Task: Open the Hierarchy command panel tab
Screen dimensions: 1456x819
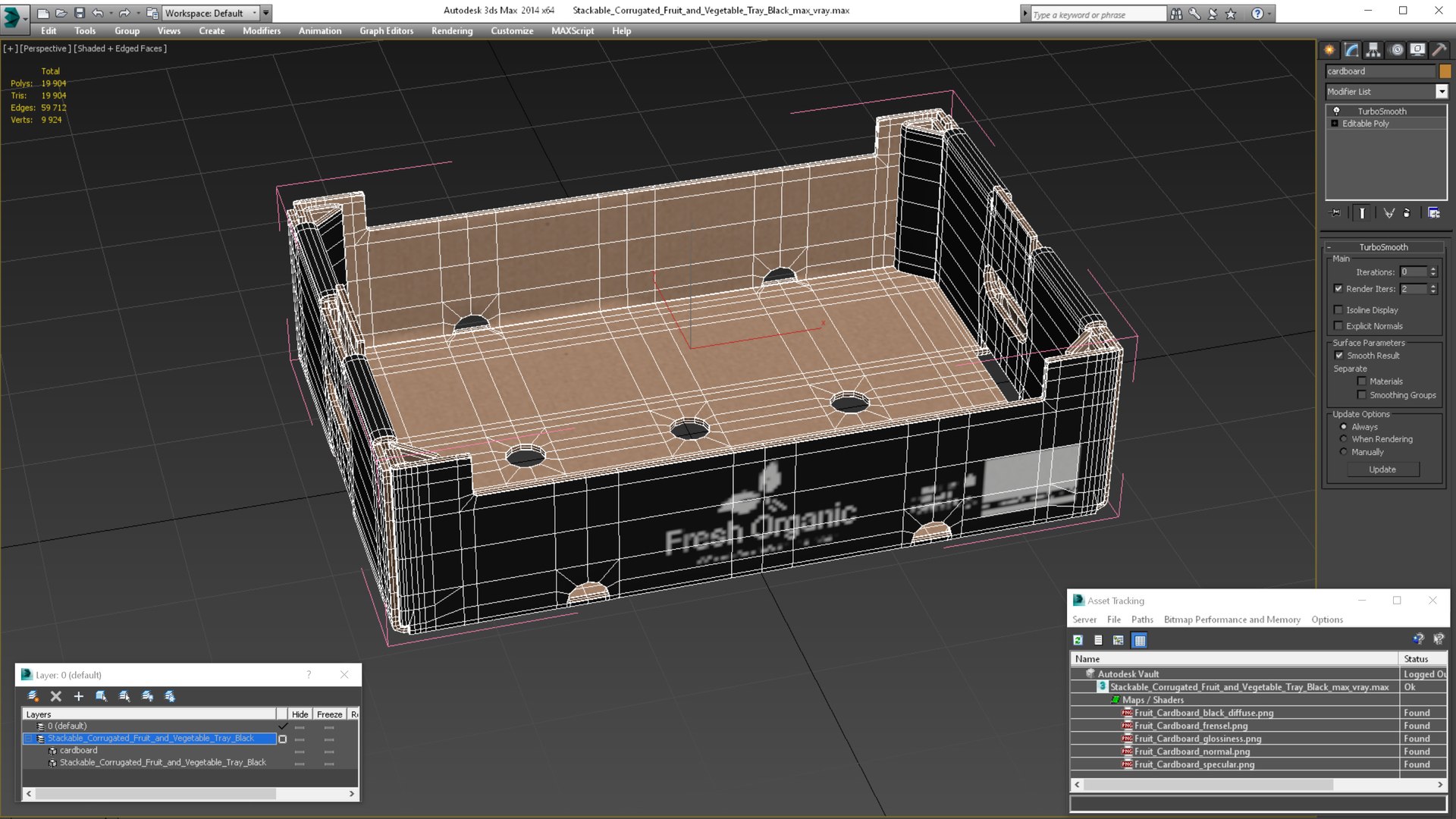Action: click(1373, 50)
